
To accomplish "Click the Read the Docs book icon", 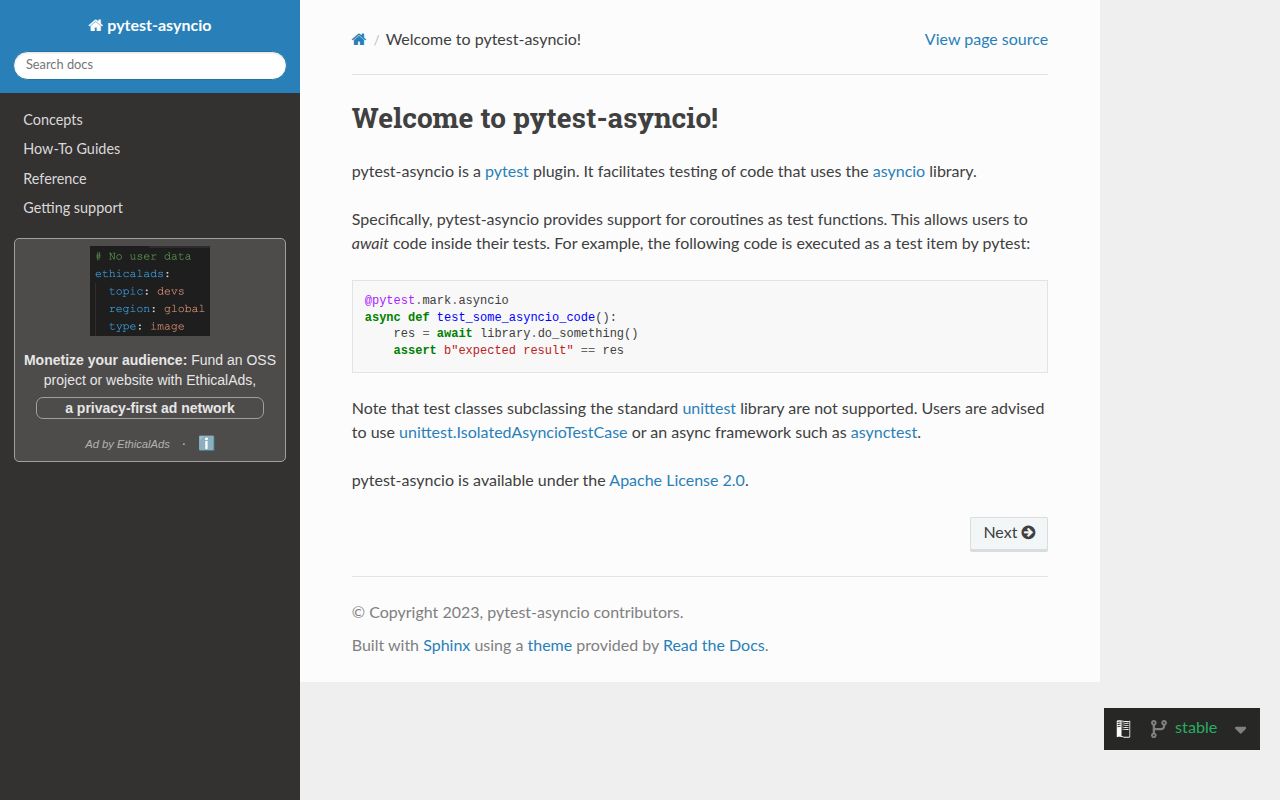I will 1123,729.
